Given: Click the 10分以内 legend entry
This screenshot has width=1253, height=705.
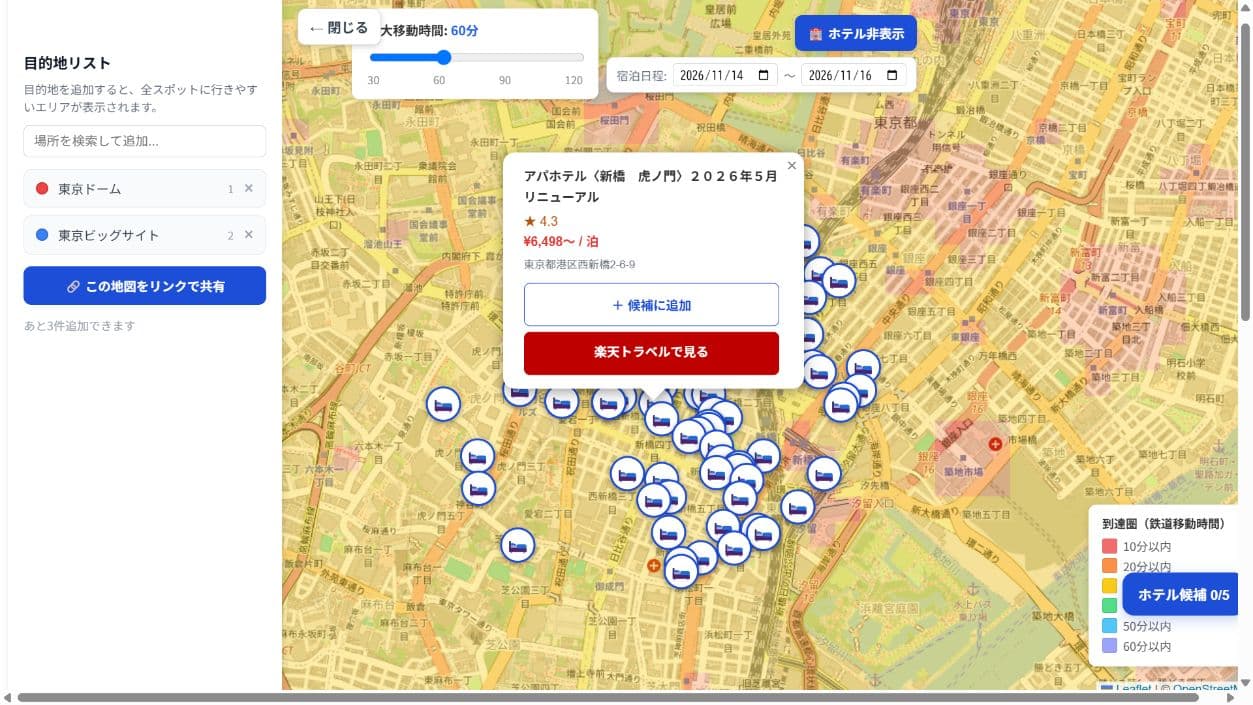Looking at the screenshot, I should click(1137, 546).
